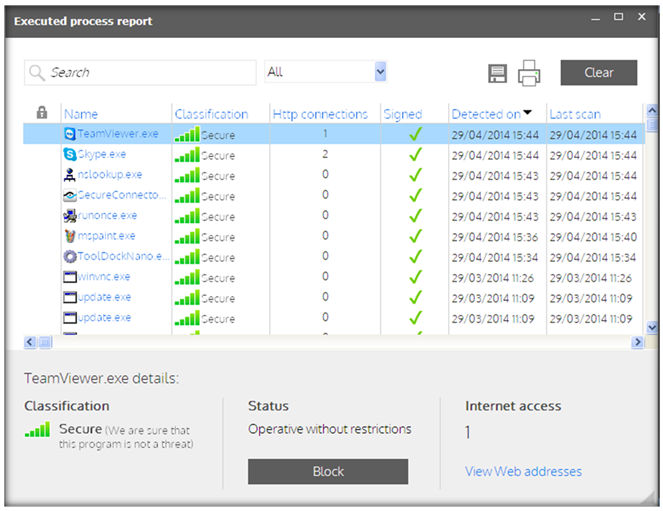Click the classification bars in the details panel
The image size is (663, 511).
point(38,429)
